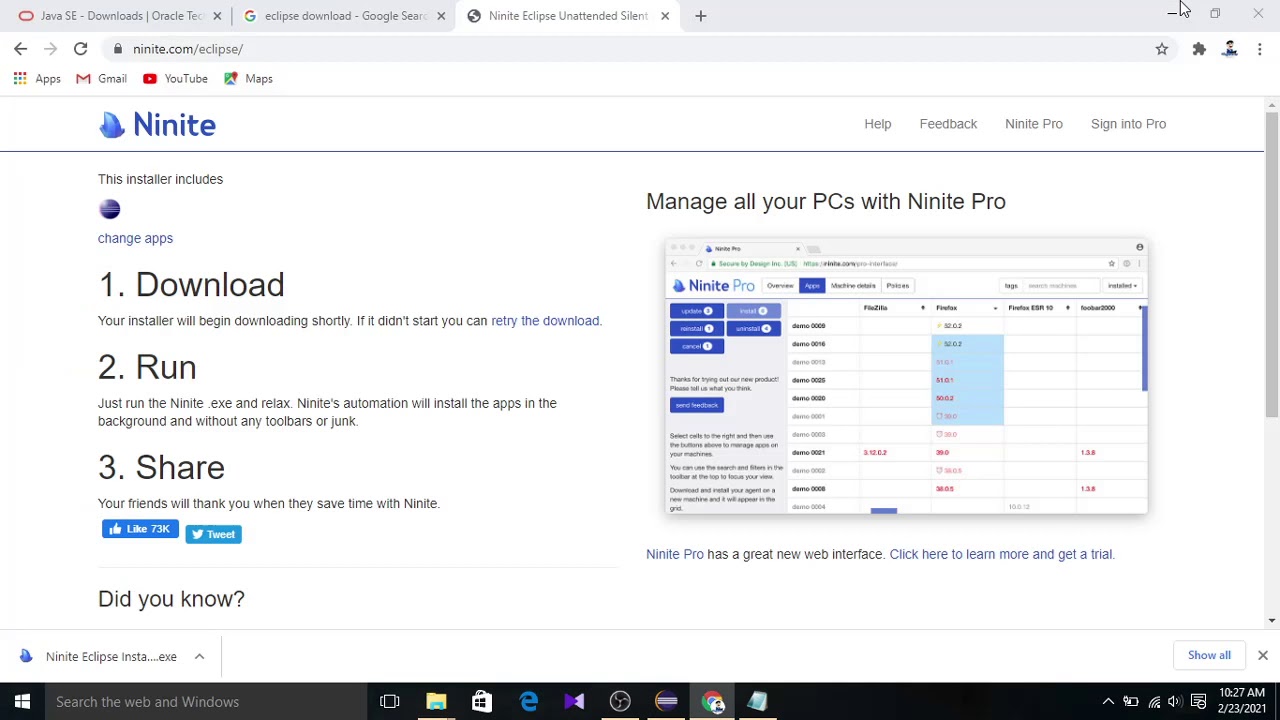Click the Twitter Tweet button

click(x=213, y=534)
